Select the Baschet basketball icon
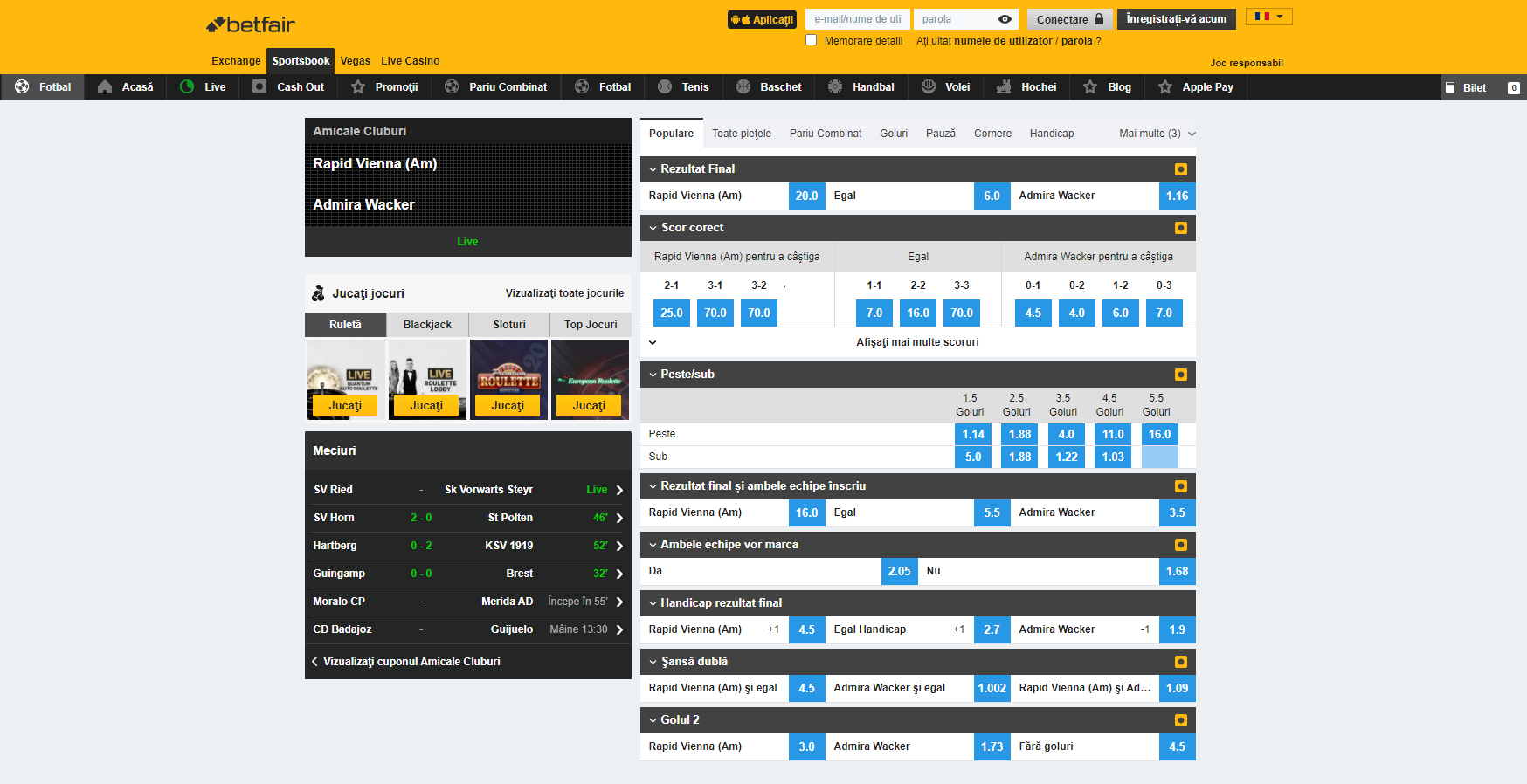 click(x=743, y=87)
